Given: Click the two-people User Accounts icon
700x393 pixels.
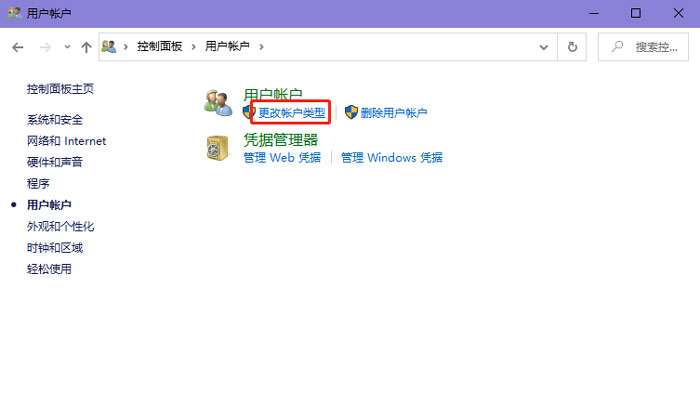Looking at the screenshot, I should [218, 103].
